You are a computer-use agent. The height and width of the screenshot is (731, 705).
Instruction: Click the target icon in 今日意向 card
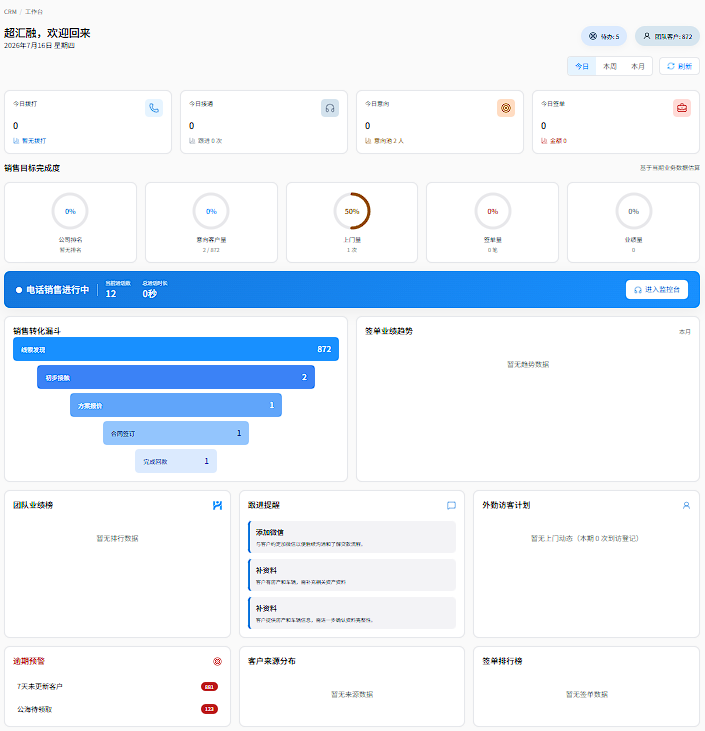pyautogui.click(x=506, y=108)
